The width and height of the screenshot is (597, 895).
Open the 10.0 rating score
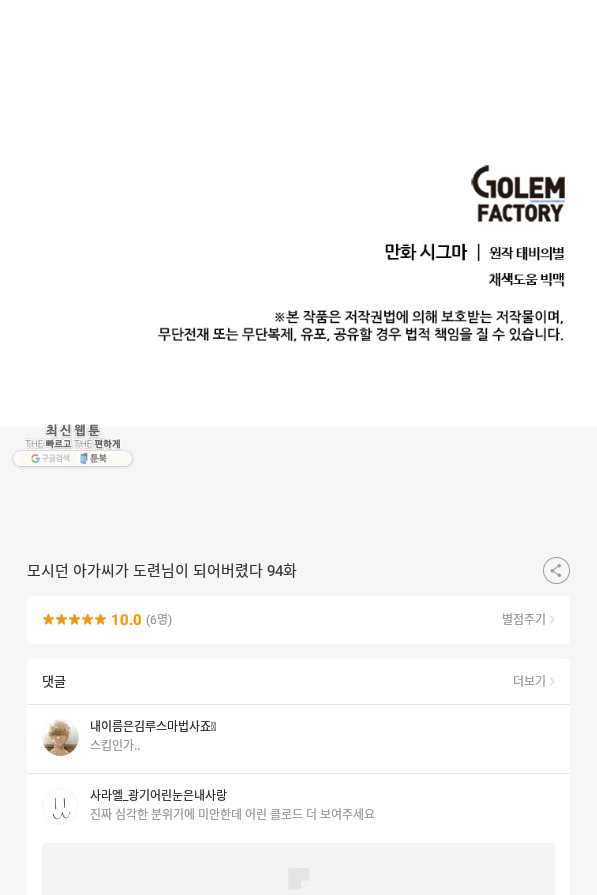126,619
